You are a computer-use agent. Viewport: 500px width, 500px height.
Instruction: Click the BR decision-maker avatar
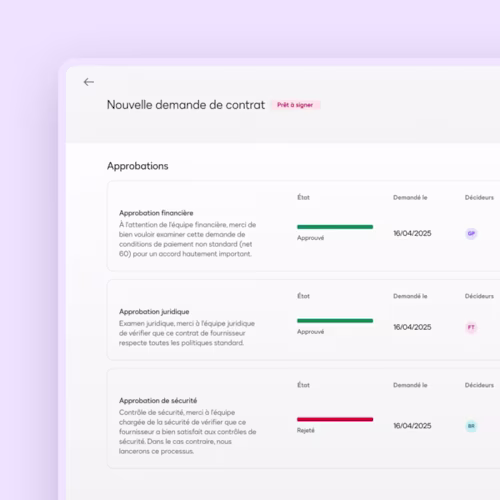471,426
